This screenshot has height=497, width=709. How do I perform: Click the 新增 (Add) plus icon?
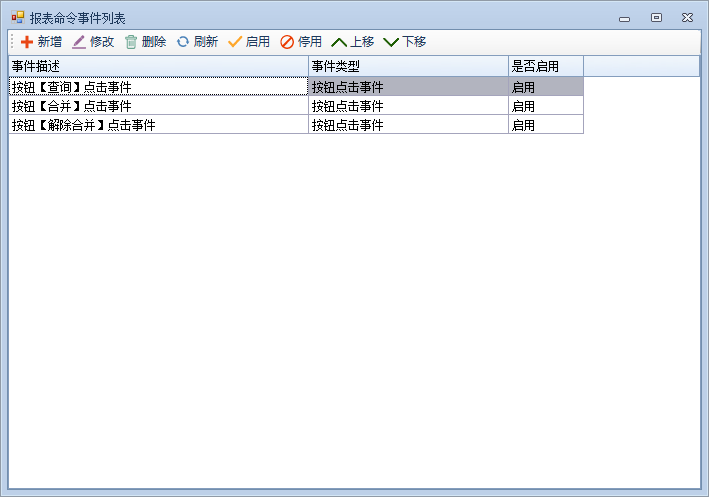point(27,42)
